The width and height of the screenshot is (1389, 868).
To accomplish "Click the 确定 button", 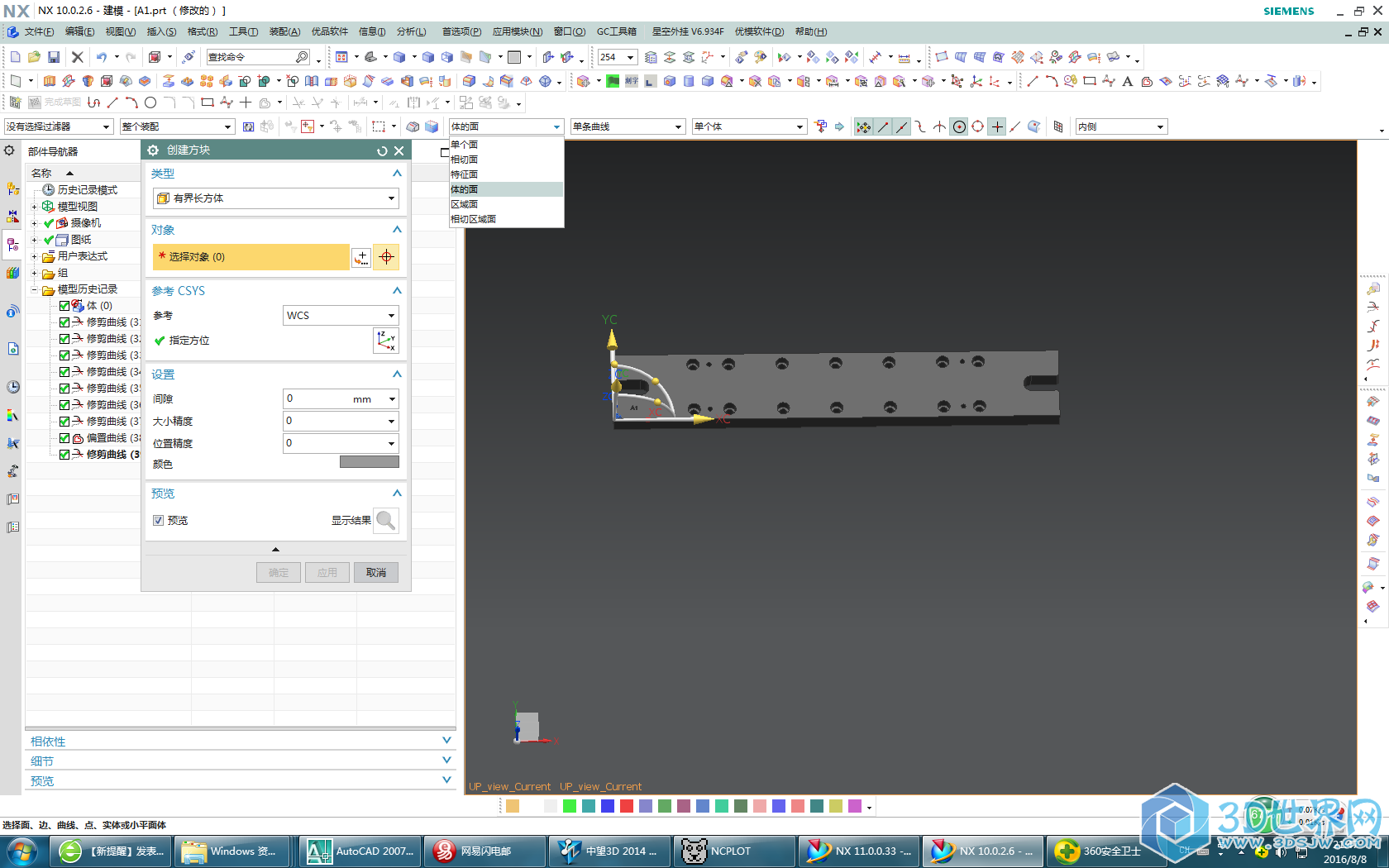I will (279, 573).
